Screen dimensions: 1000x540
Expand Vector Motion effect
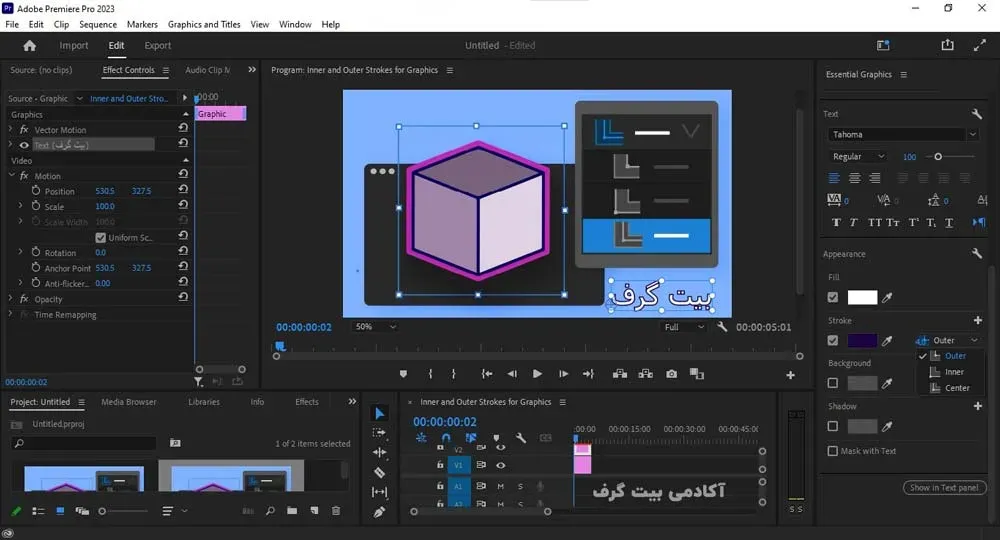pos(10,129)
